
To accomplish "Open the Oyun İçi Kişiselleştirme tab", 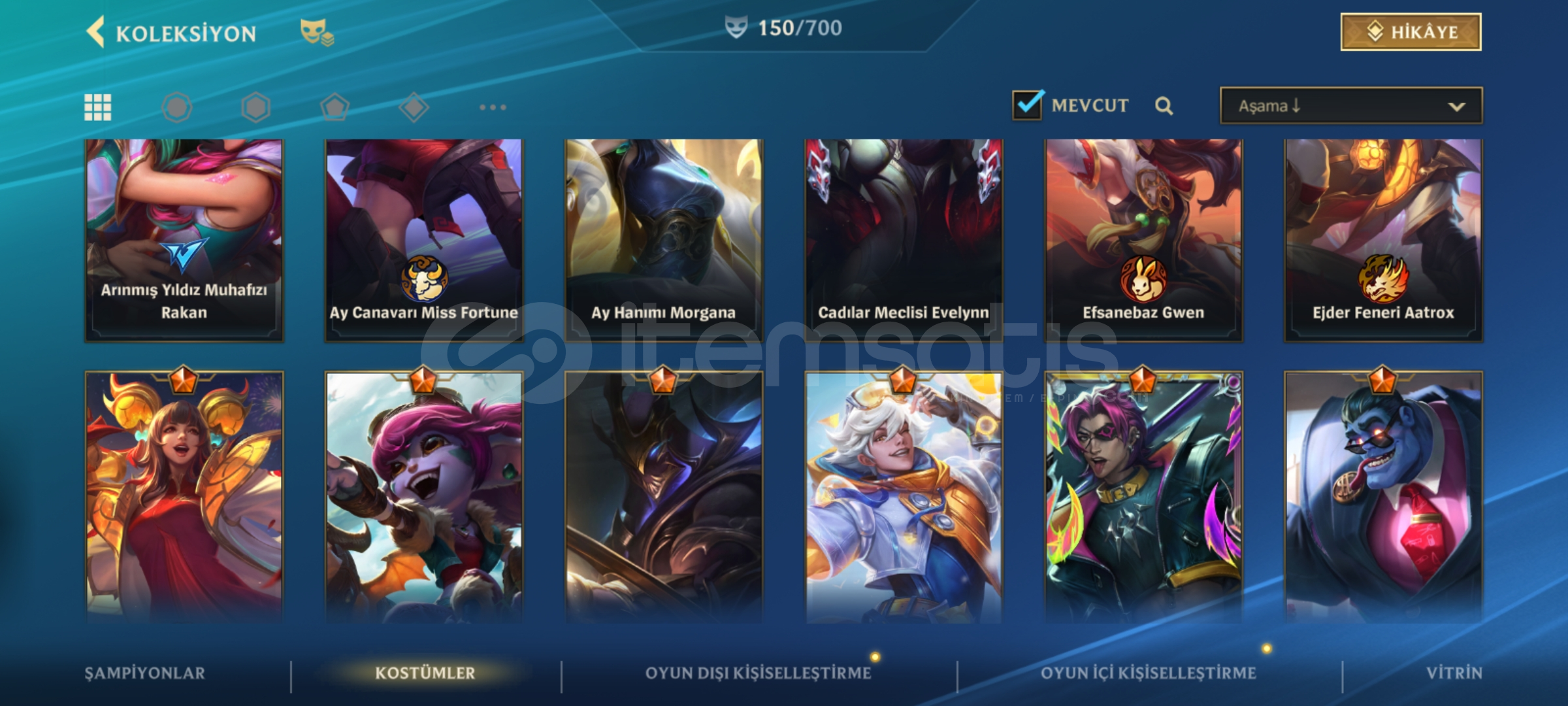I will 1148,673.
